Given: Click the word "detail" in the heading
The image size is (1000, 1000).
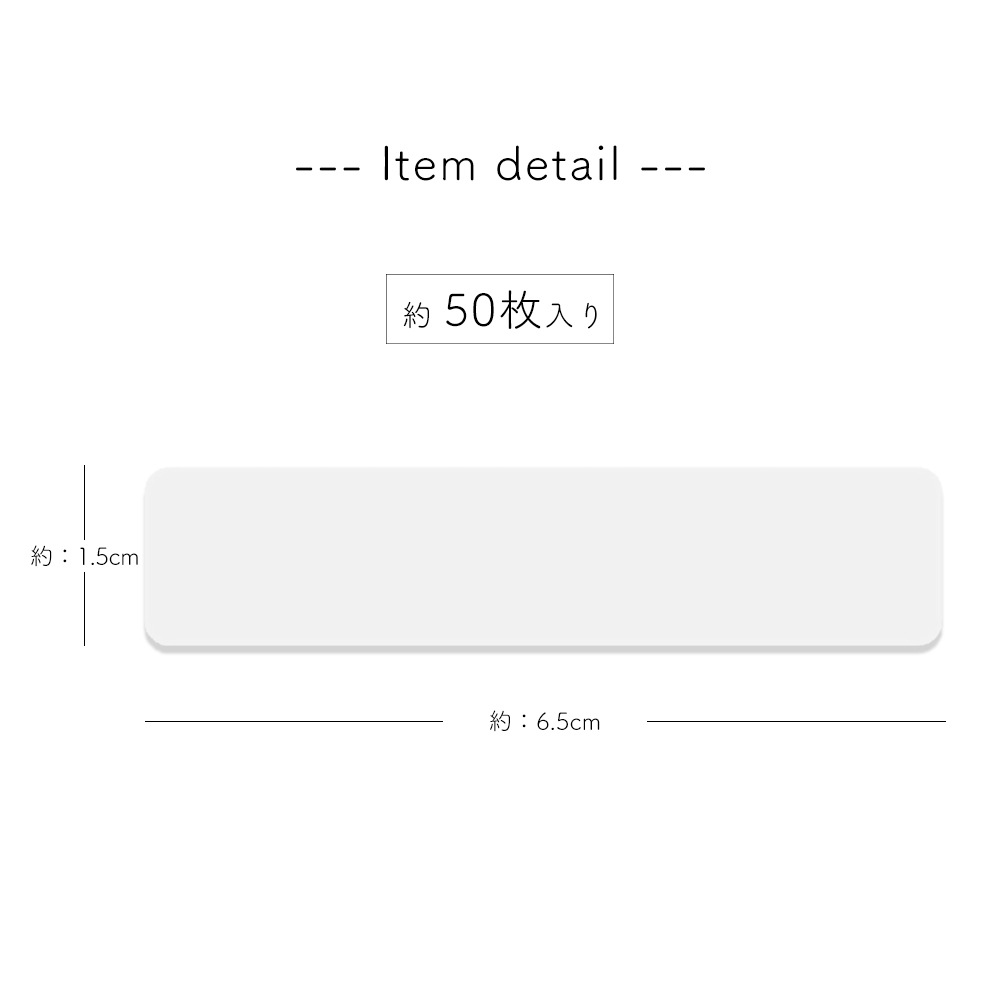Looking at the screenshot, I should click(559, 165).
